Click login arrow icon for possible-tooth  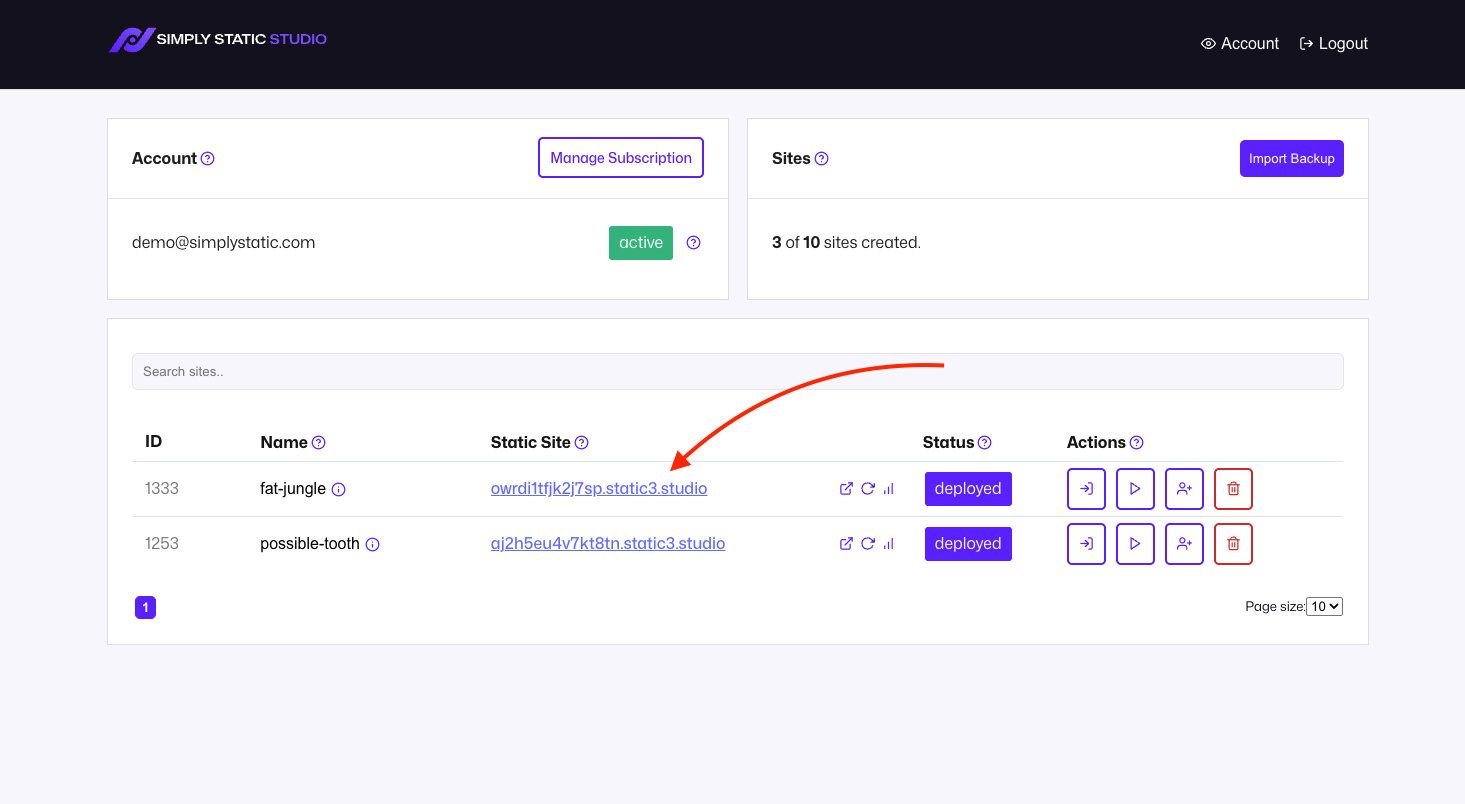(1086, 544)
